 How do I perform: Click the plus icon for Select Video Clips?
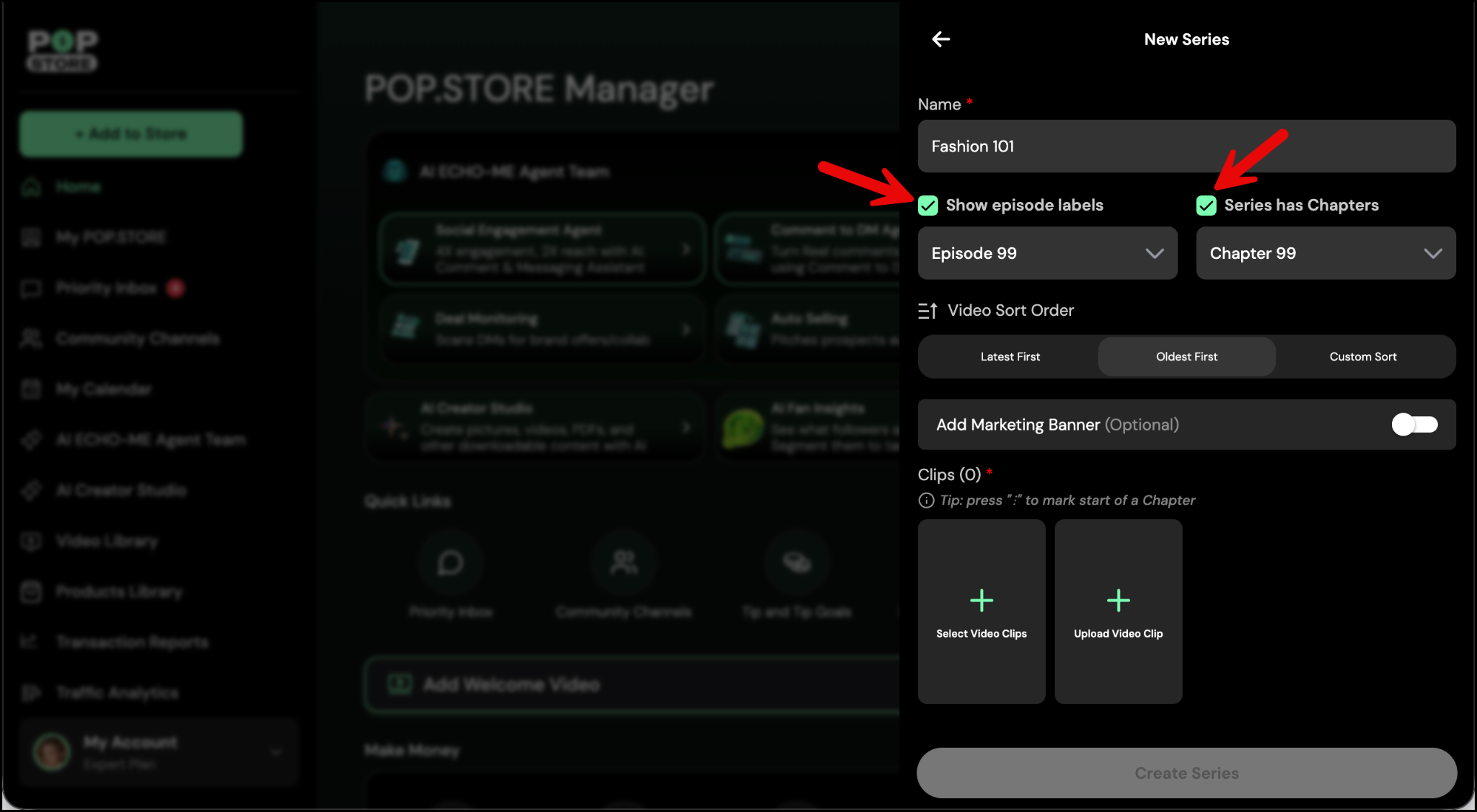(x=981, y=600)
